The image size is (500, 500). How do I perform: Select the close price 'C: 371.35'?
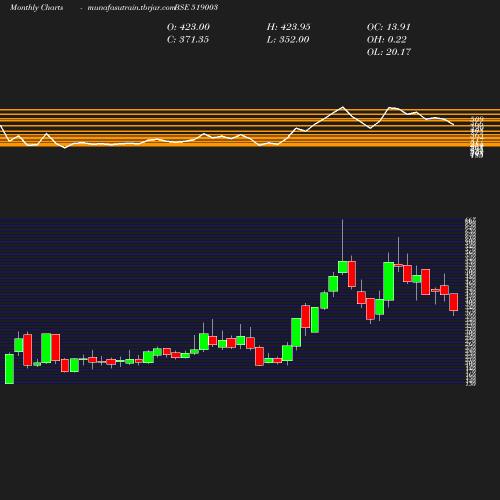(x=188, y=39)
